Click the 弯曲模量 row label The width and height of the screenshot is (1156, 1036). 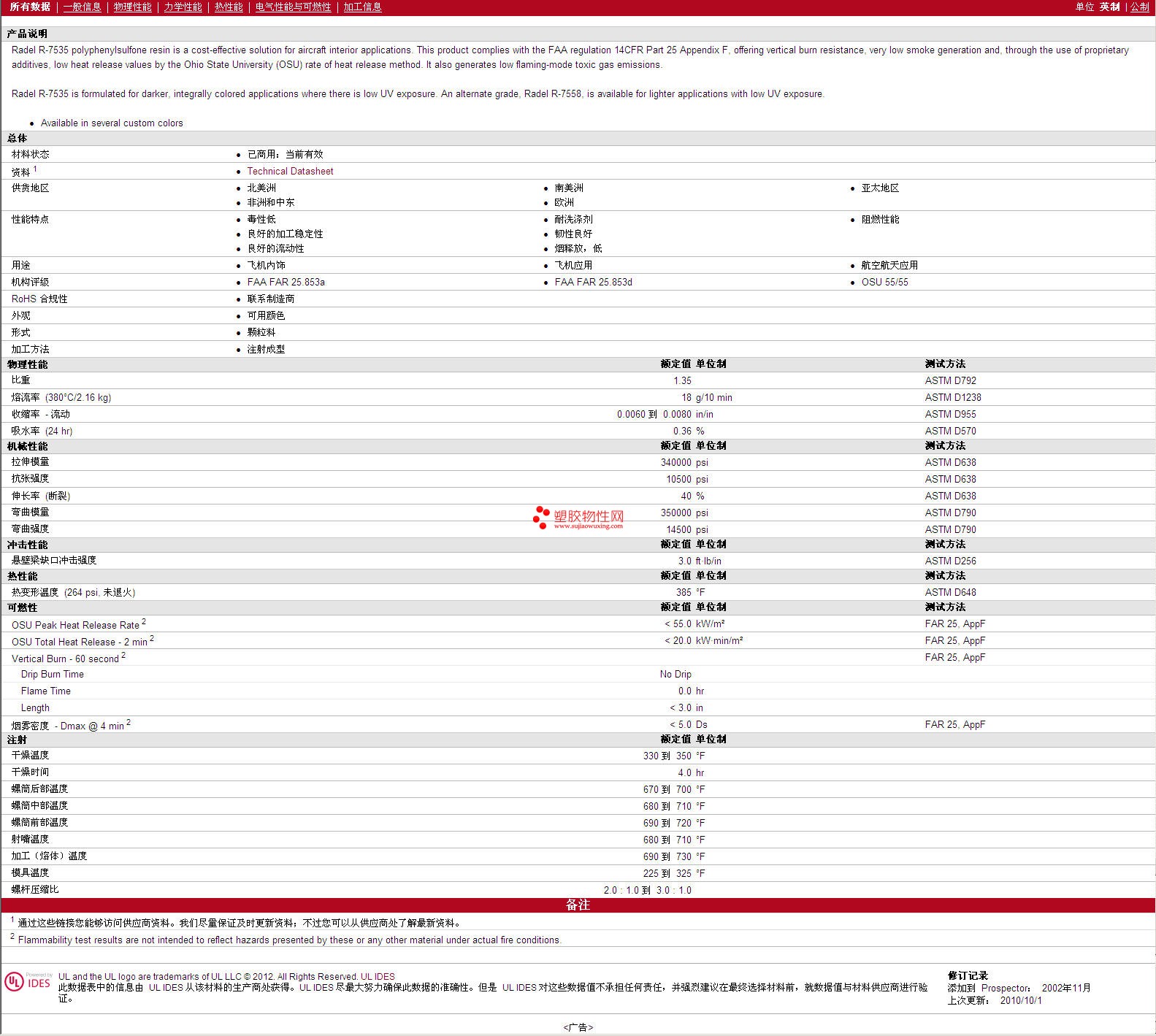[x=30, y=513]
